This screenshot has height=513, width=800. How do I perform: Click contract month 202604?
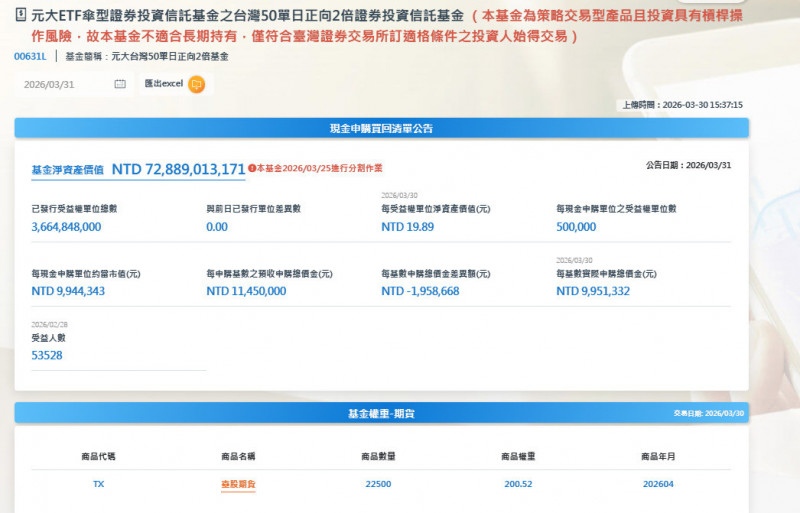(658, 484)
